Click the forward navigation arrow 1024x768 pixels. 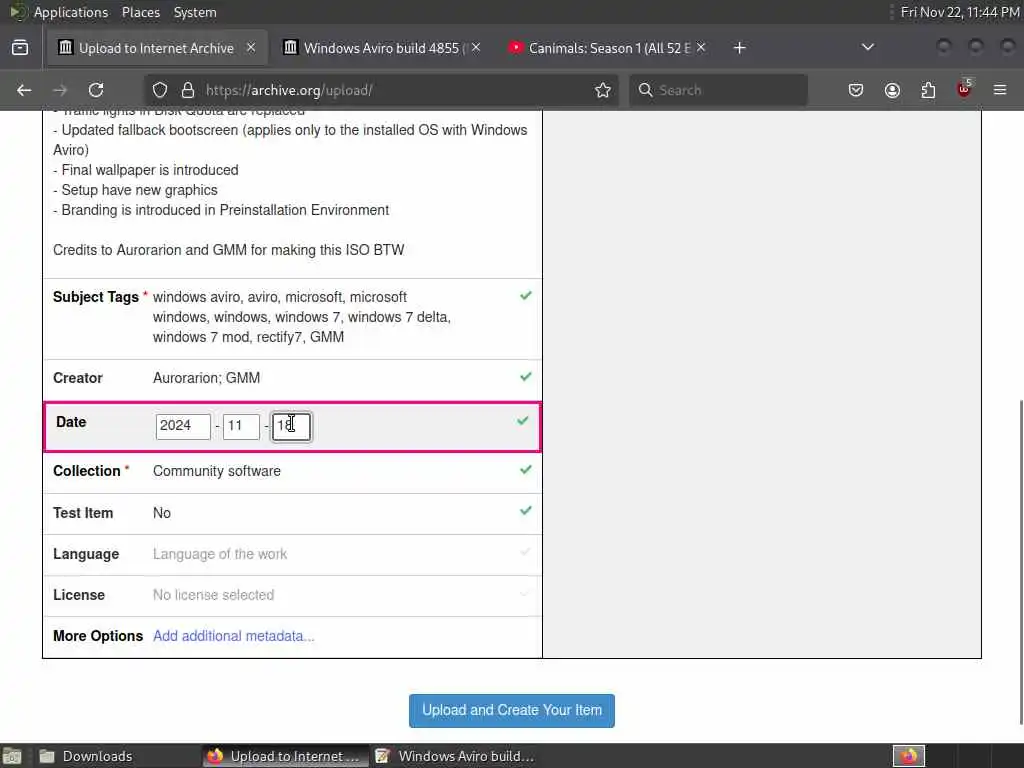point(60,90)
